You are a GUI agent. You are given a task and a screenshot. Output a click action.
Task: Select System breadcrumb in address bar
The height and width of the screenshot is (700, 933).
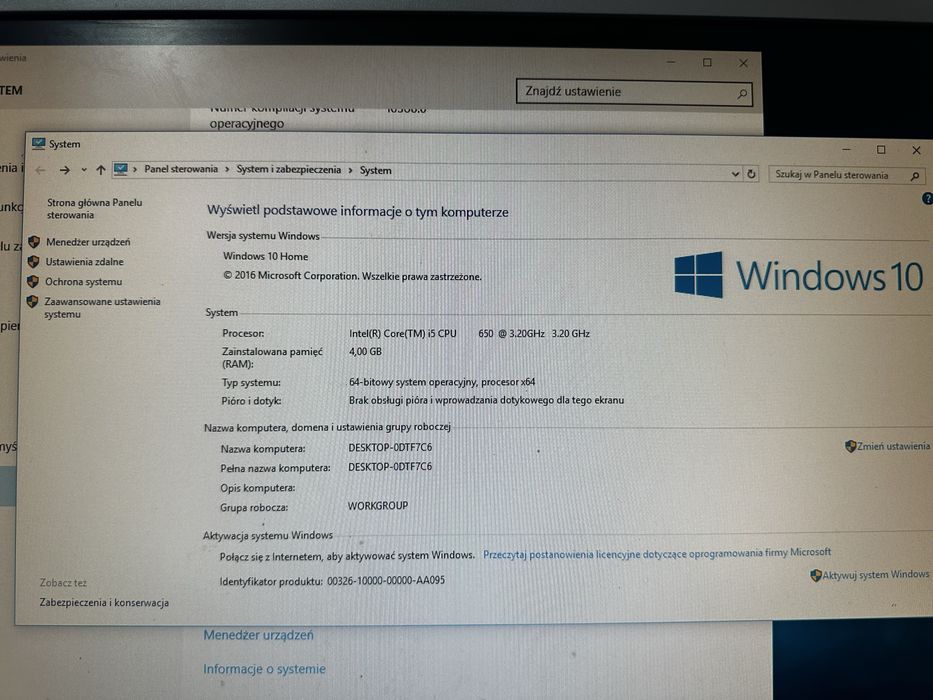click(x=375, y=170)
